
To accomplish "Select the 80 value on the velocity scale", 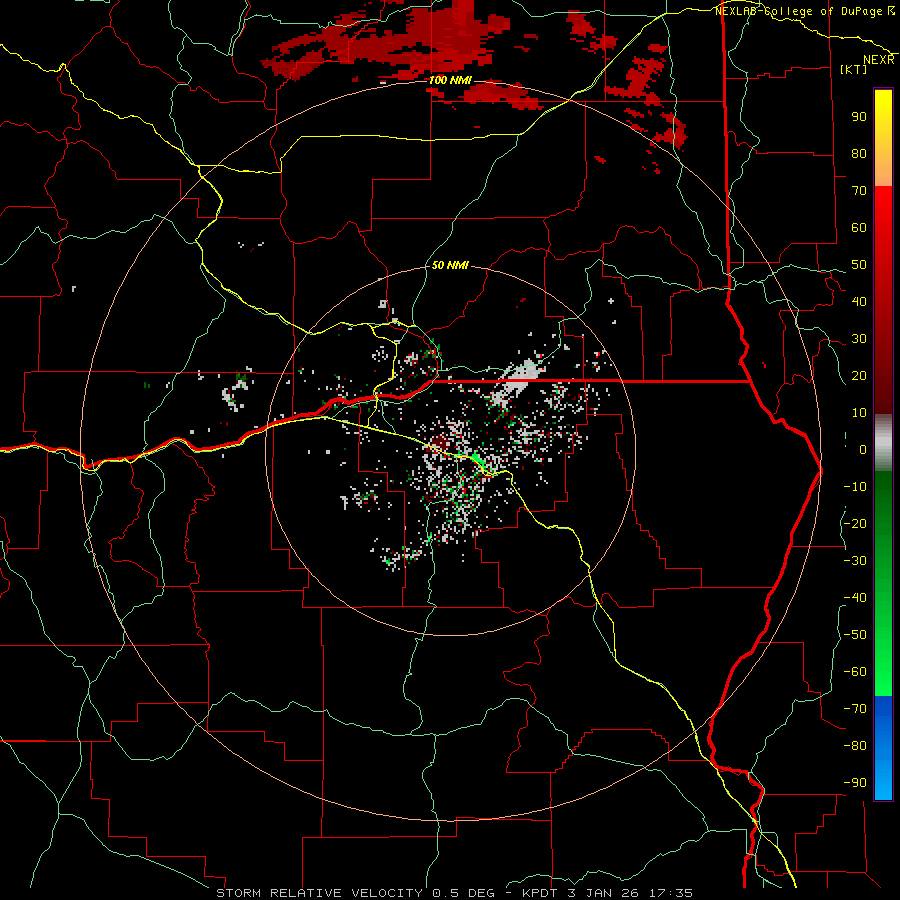I will pos(859,153).
